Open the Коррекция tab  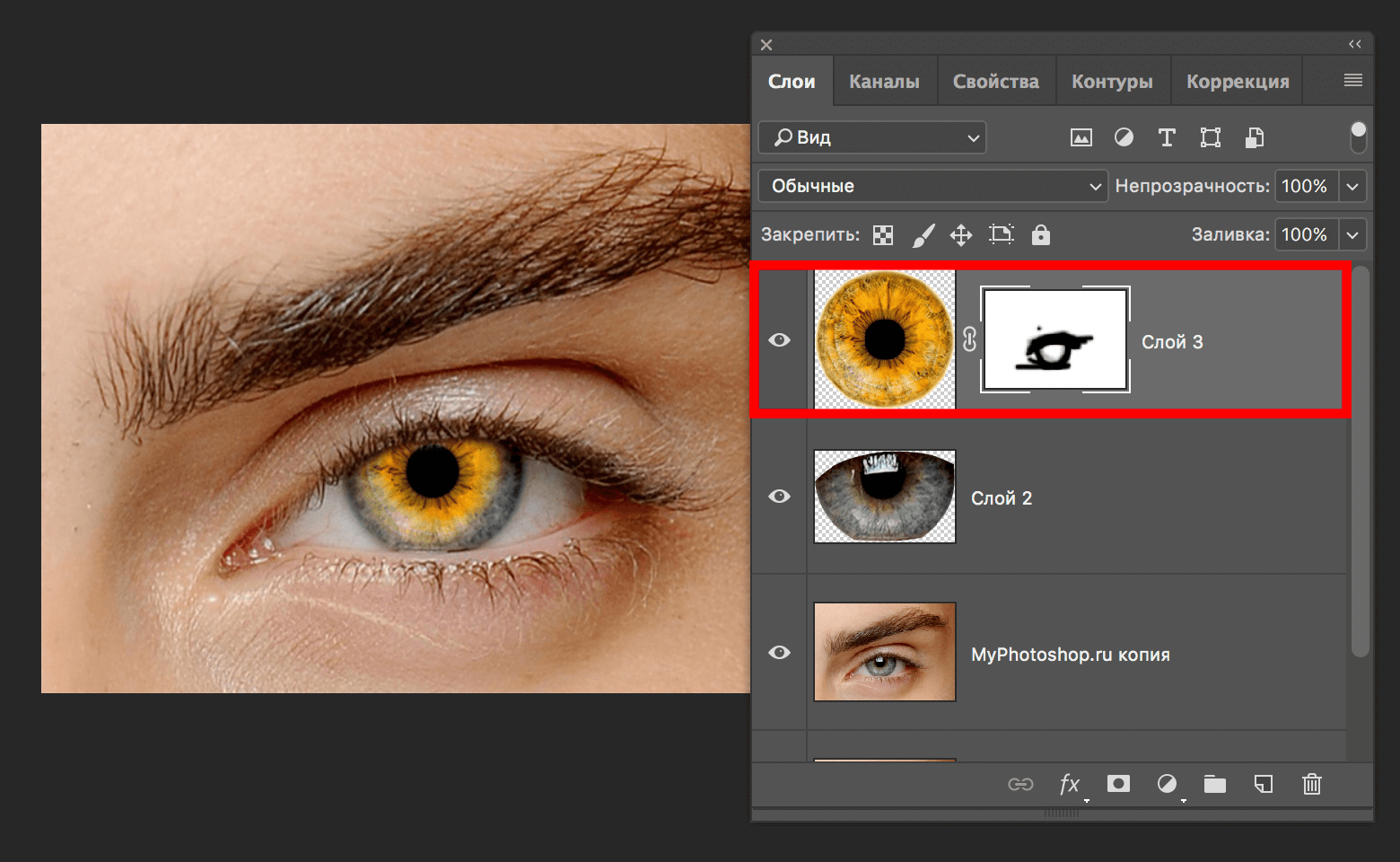1236,80
